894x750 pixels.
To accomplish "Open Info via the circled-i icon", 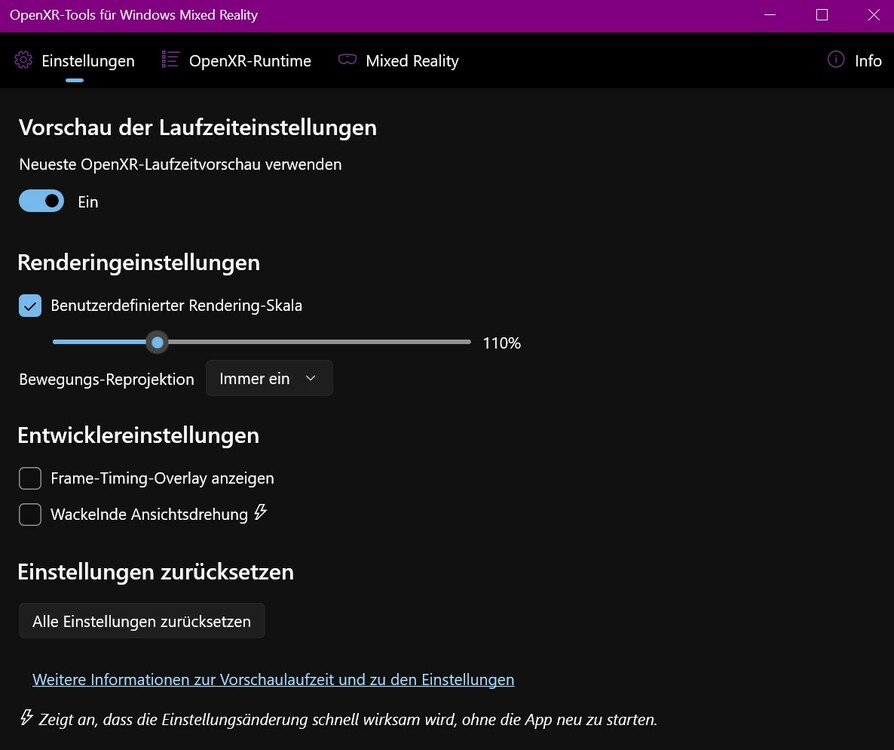I will coord(836,60).
